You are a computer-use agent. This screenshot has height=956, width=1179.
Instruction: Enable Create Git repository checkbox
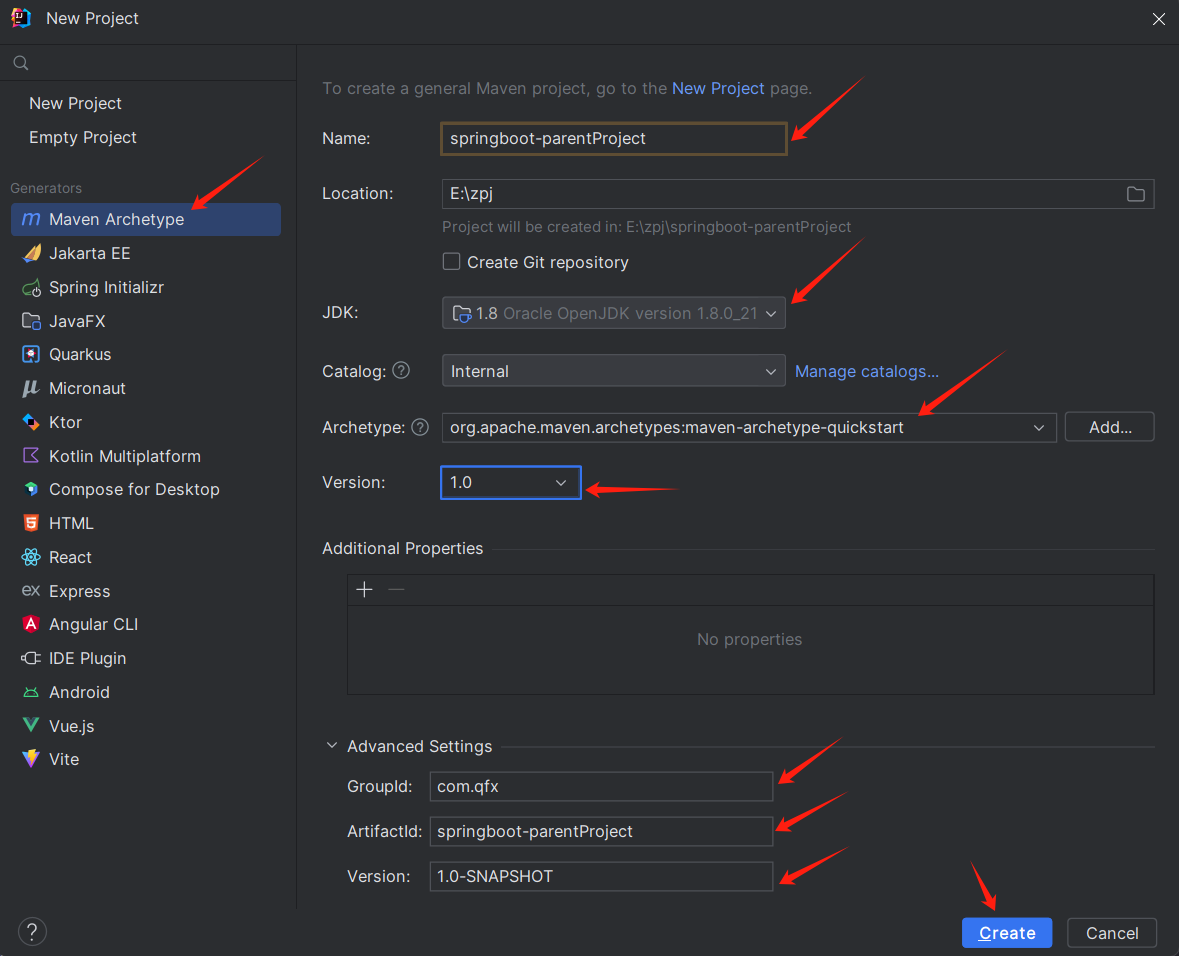451,262
